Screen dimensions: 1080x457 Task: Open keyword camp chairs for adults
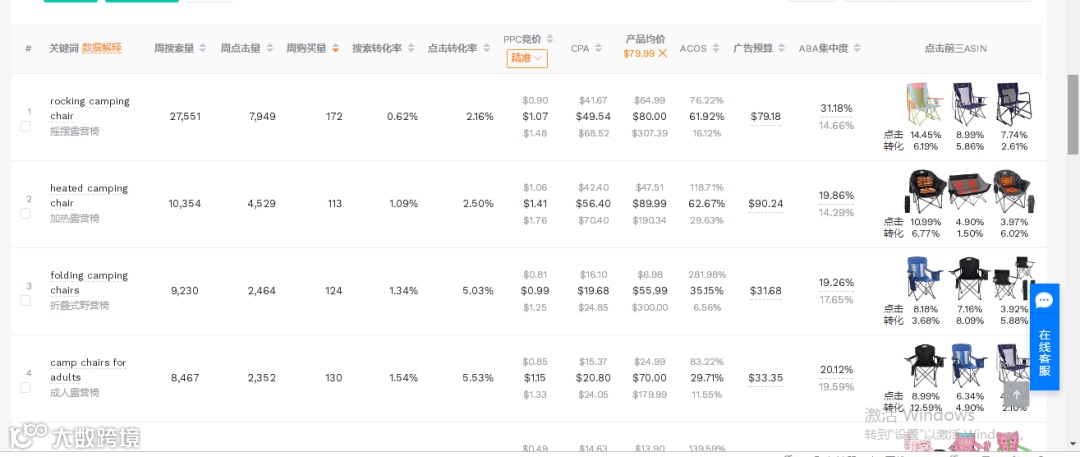(x=88, y=370)
